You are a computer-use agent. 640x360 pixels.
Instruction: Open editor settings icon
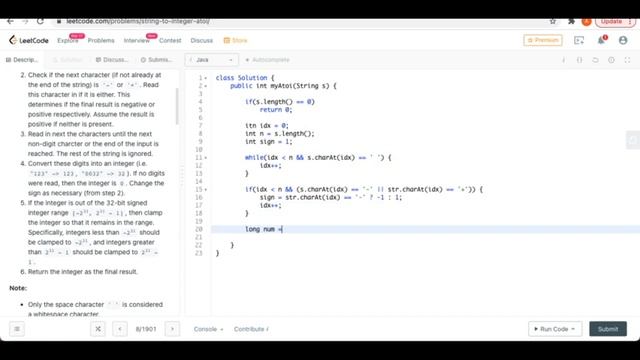(611, 60)
